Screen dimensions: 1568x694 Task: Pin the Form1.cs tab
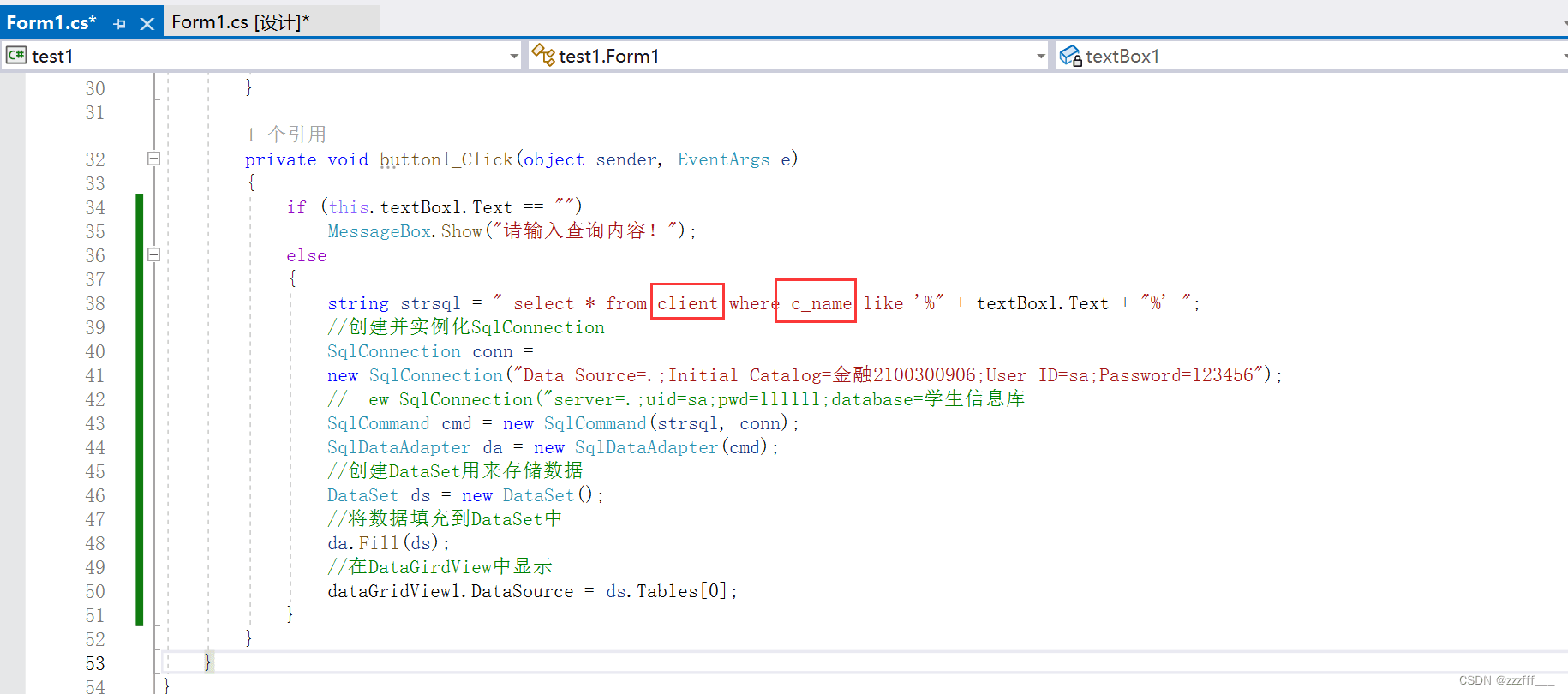click(120, 24)
